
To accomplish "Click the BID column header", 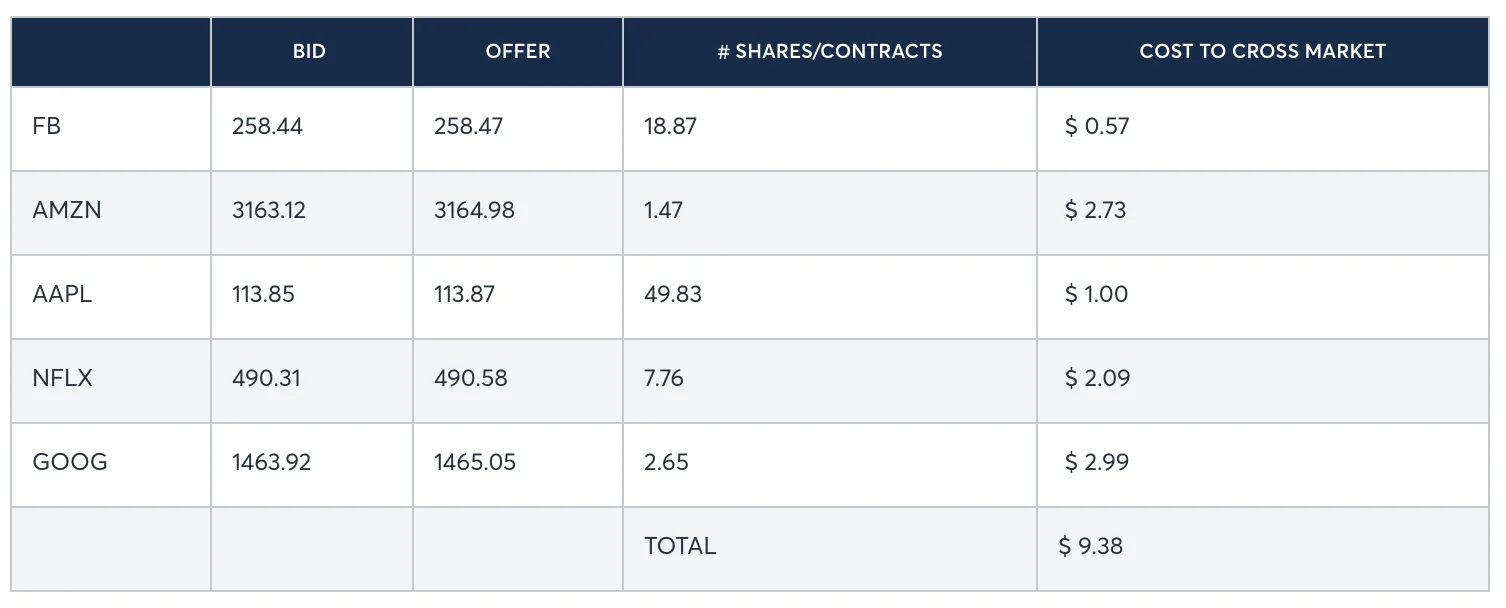I will (x=309, y=51).
